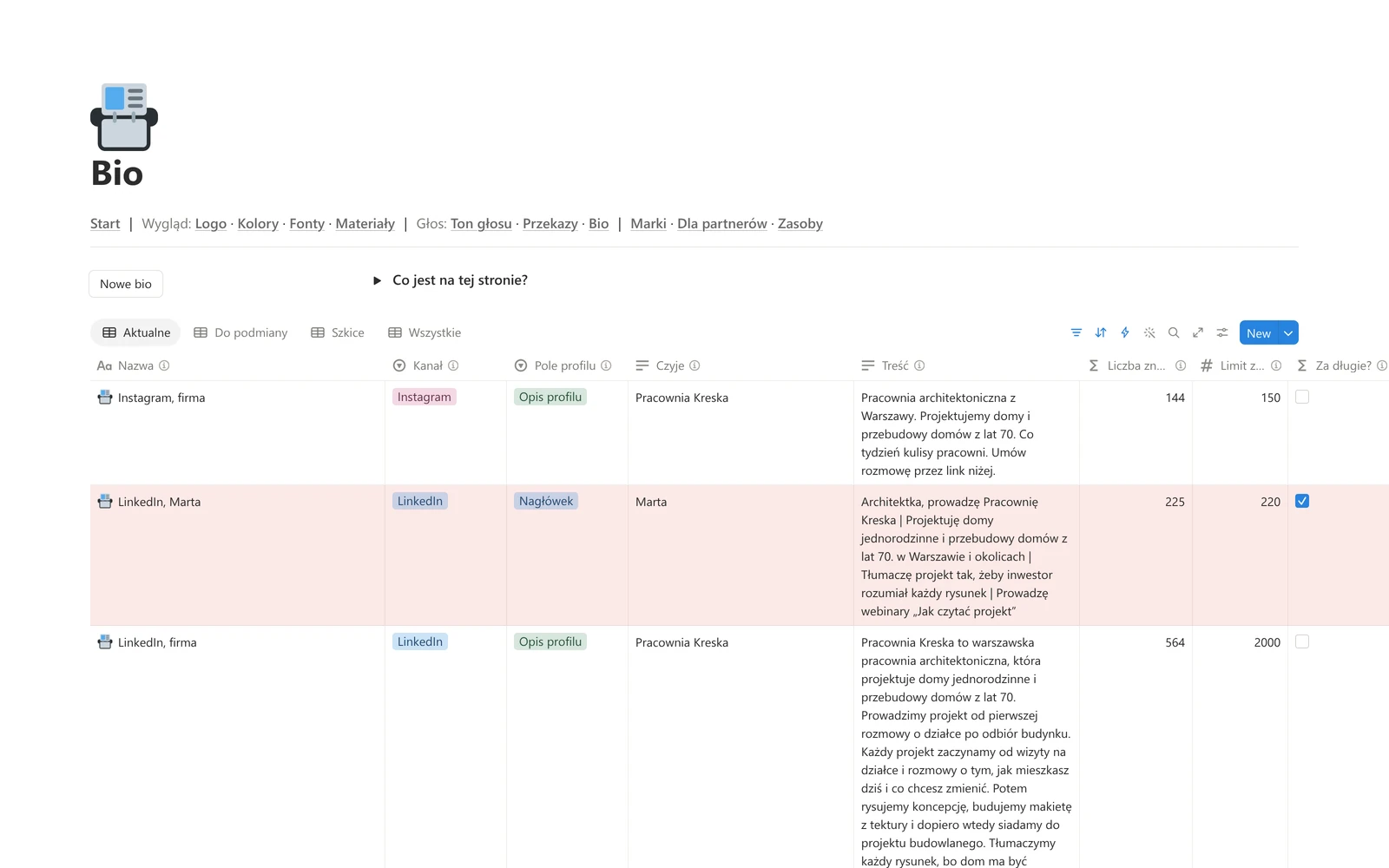Click the pink Instagram tag

click(x=425, y=397)
